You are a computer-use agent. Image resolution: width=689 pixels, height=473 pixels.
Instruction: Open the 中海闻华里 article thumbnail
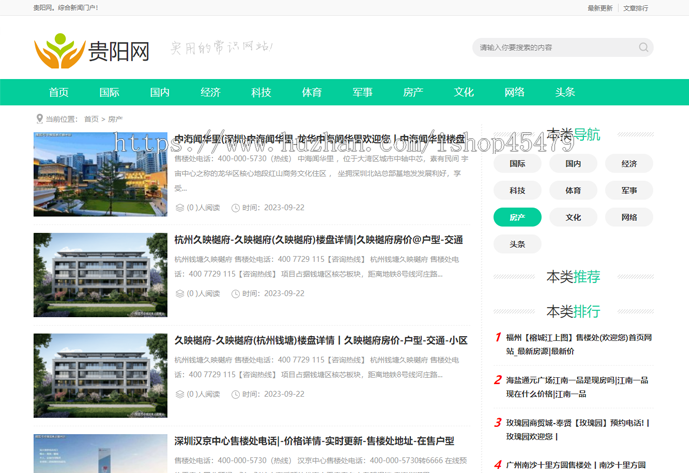click(x=100, y=174)
